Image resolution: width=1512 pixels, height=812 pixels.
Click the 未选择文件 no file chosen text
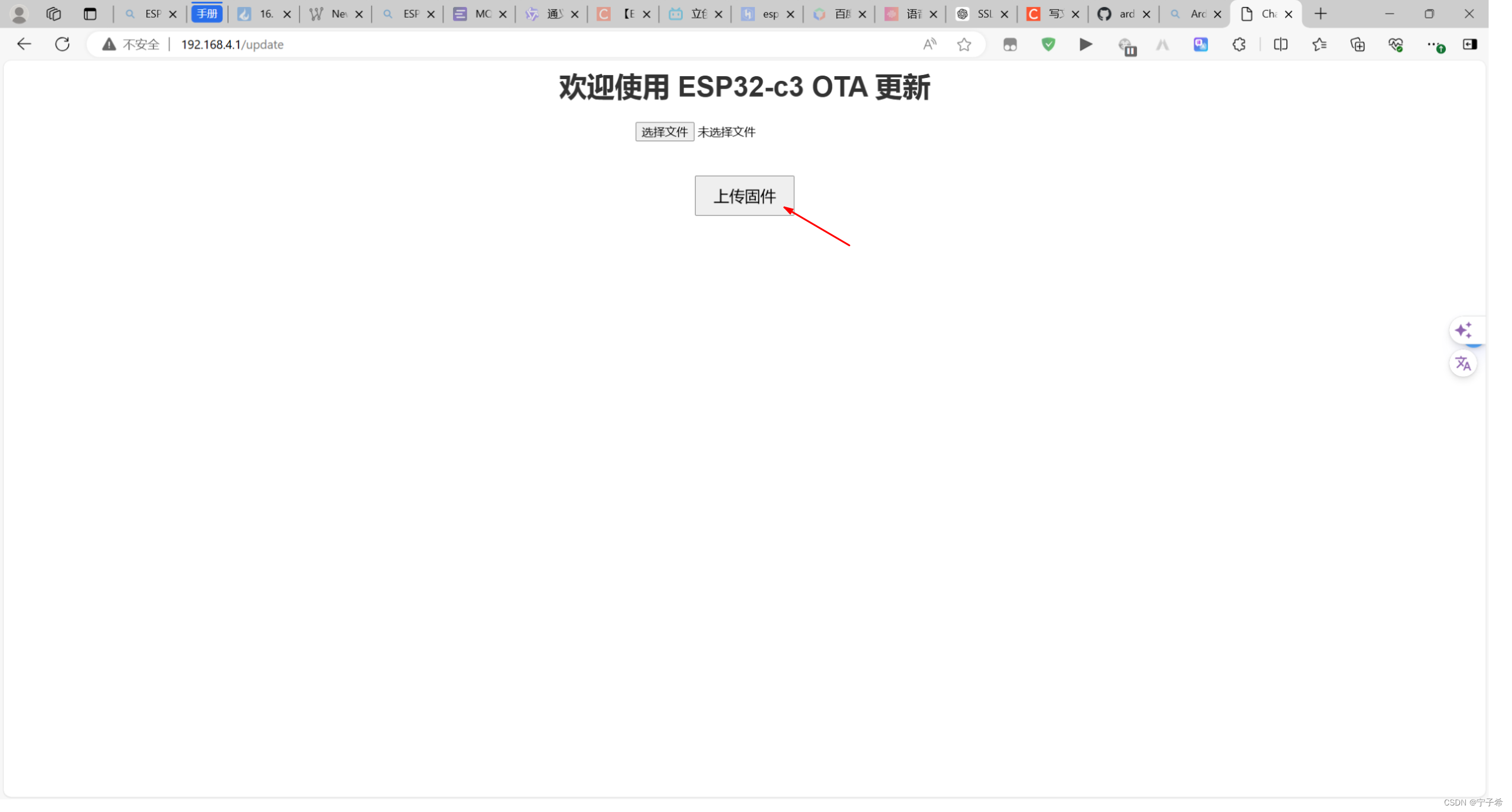726,132
